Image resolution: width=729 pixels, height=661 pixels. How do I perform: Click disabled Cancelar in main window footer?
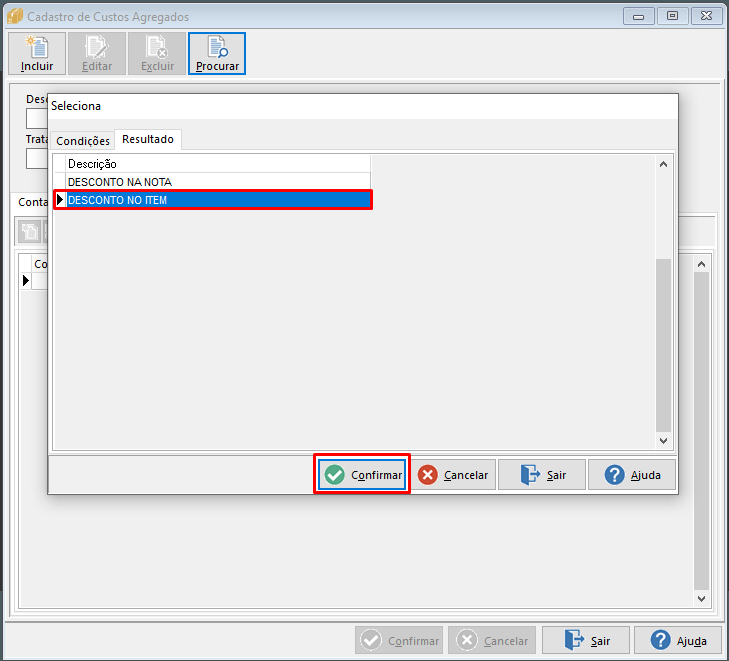(x=492, y=641)
